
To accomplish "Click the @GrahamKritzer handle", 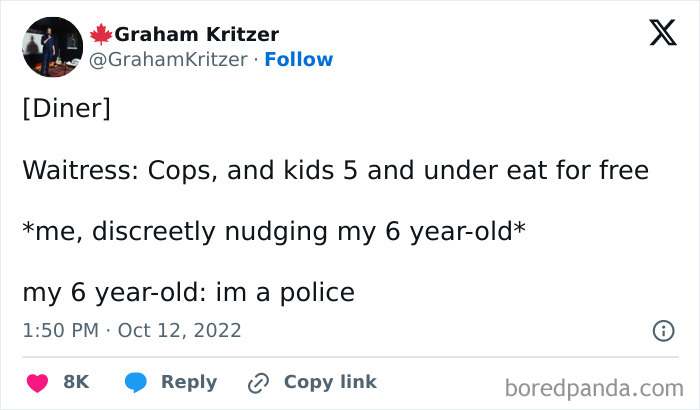I will (168, 60).
